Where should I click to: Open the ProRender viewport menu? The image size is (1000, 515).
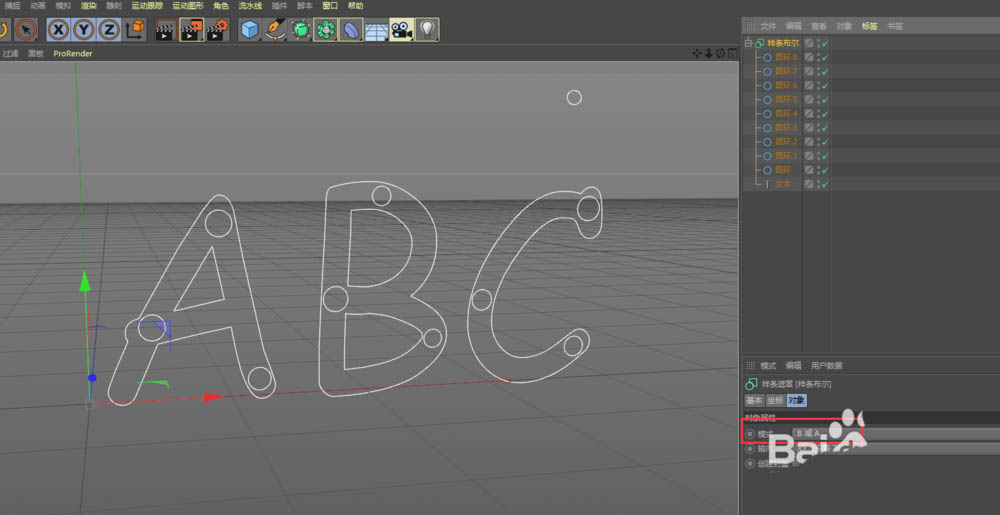[x=73, y=53]
